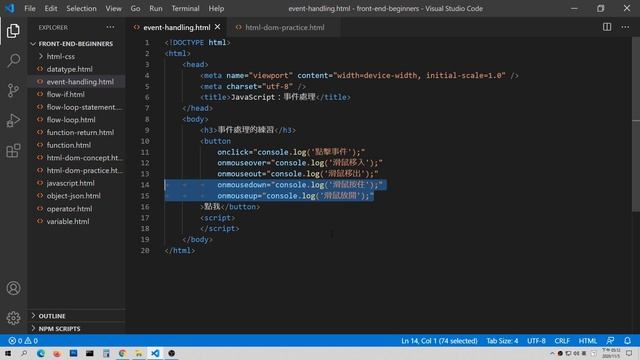
Task: Change HTML language mode
Action: [x=587, y=340]
